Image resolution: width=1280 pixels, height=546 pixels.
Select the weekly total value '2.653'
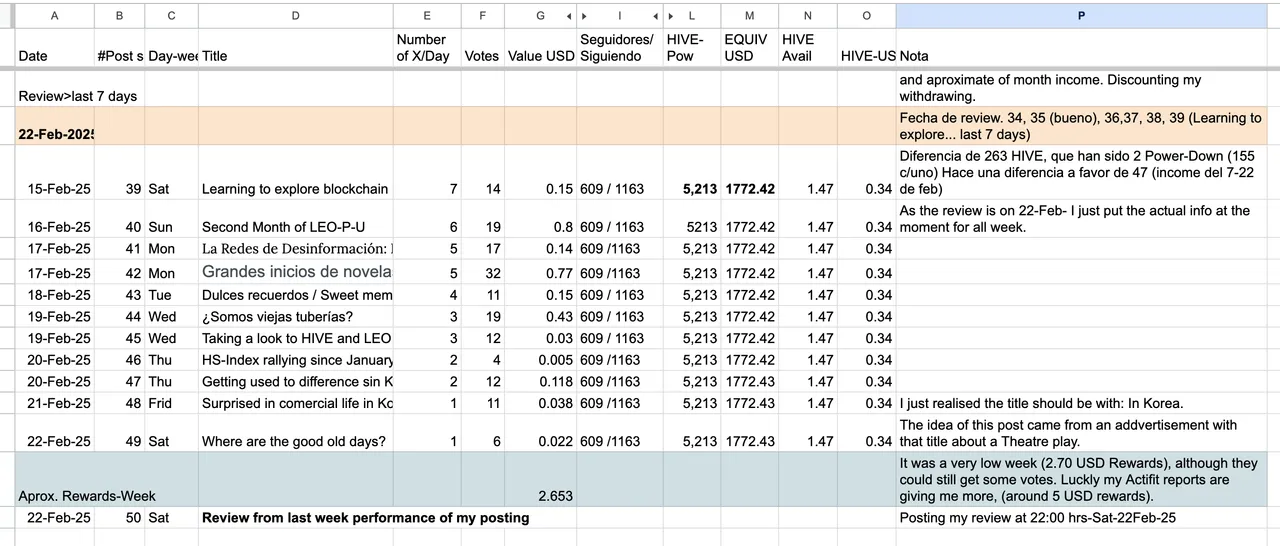click(x=540, y=479)
